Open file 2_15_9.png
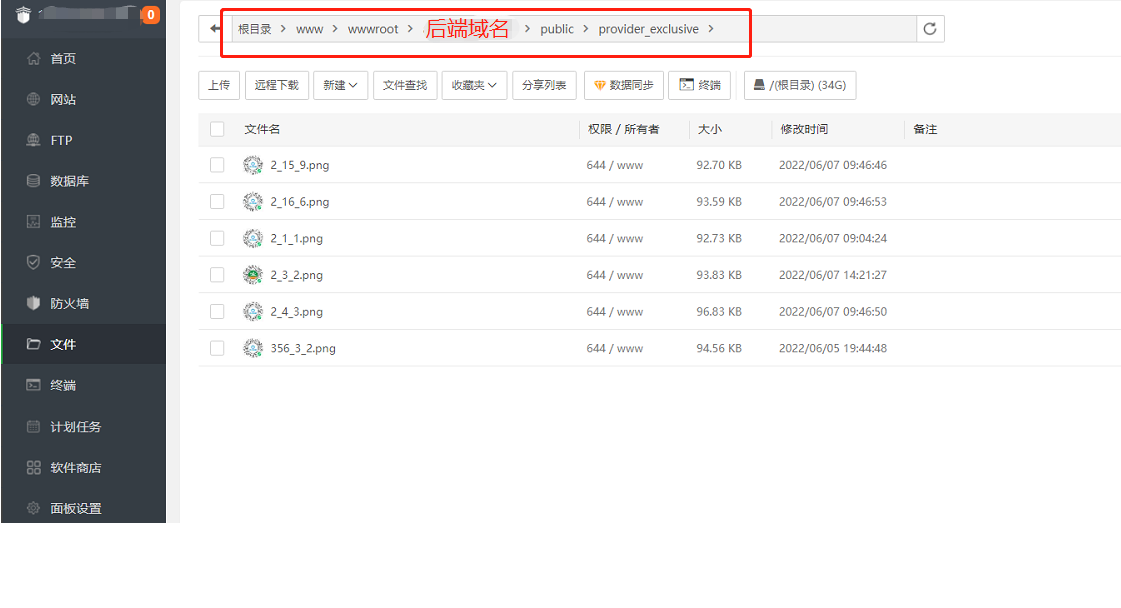 300,165
